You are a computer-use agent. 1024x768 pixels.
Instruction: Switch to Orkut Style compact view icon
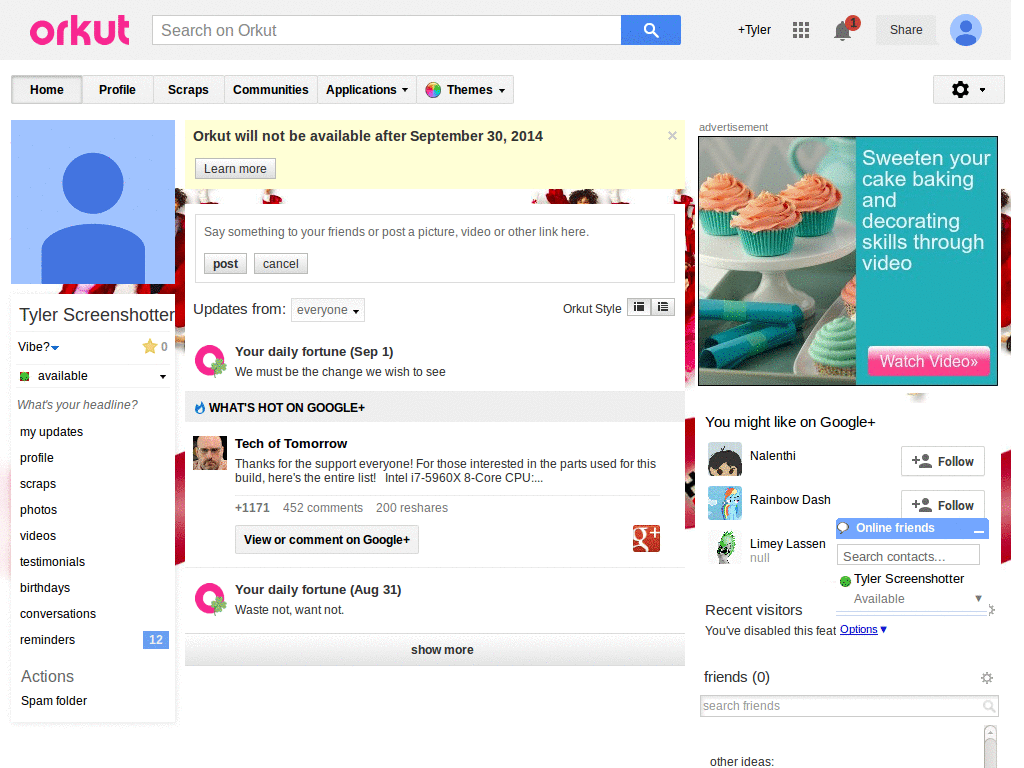(x=639, y=307)
